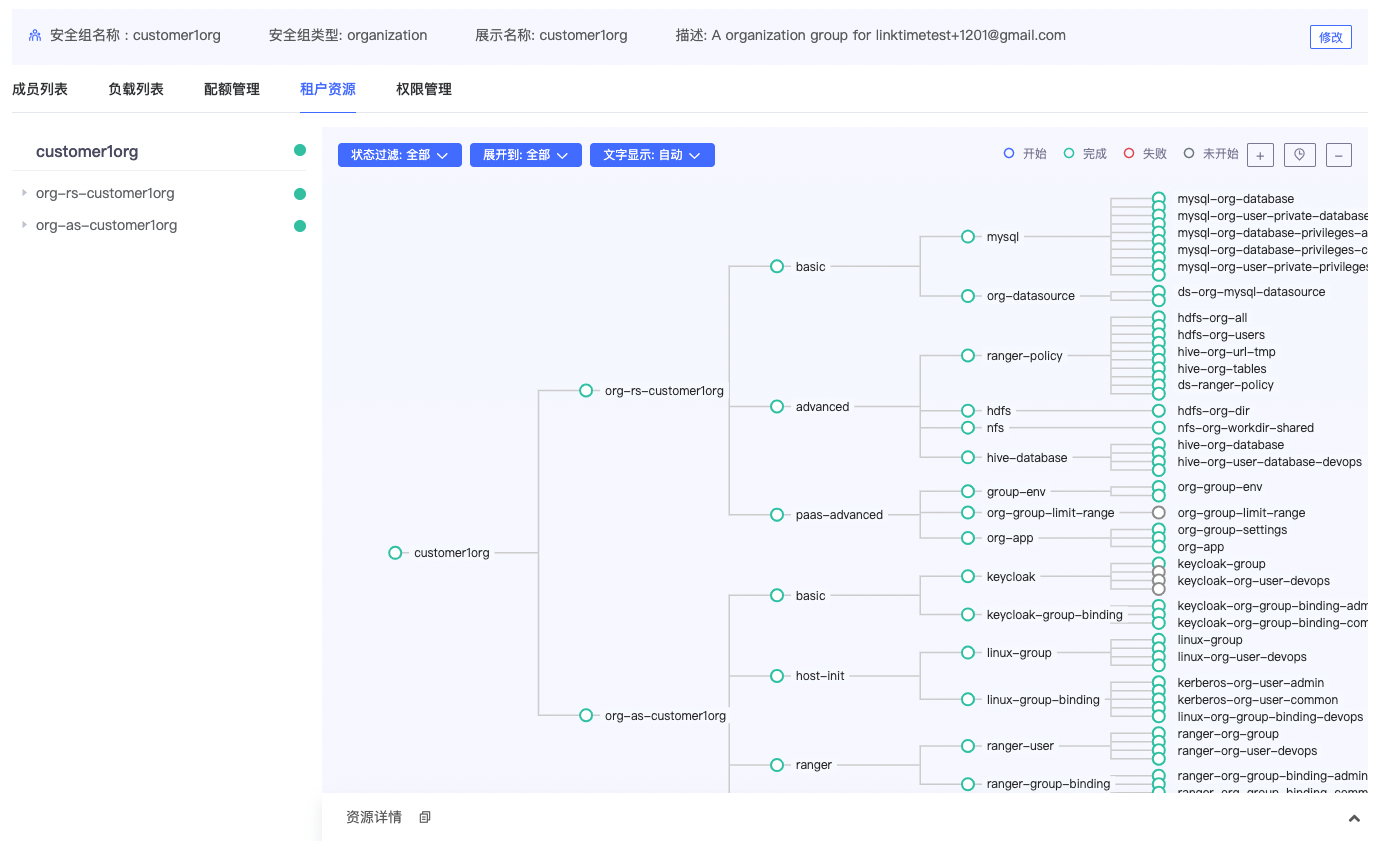Image resolution: width=1379 pixels, height=849 pixels.
Task: Click the green status dot beside org-as-customer1org
Action: click(300, 226)
